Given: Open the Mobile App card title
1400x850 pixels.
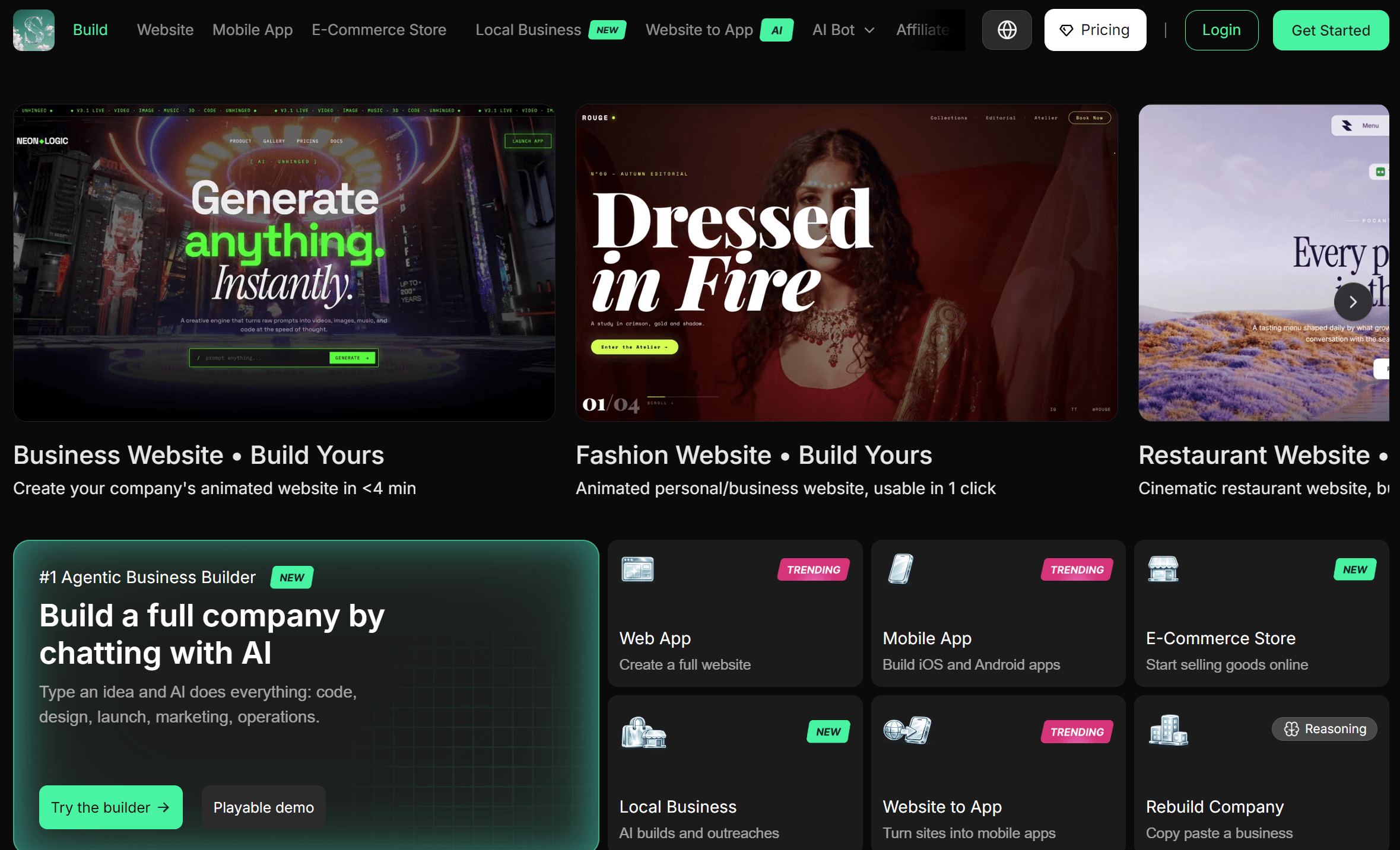Looking at the screenshot, I should coord(927,638).
